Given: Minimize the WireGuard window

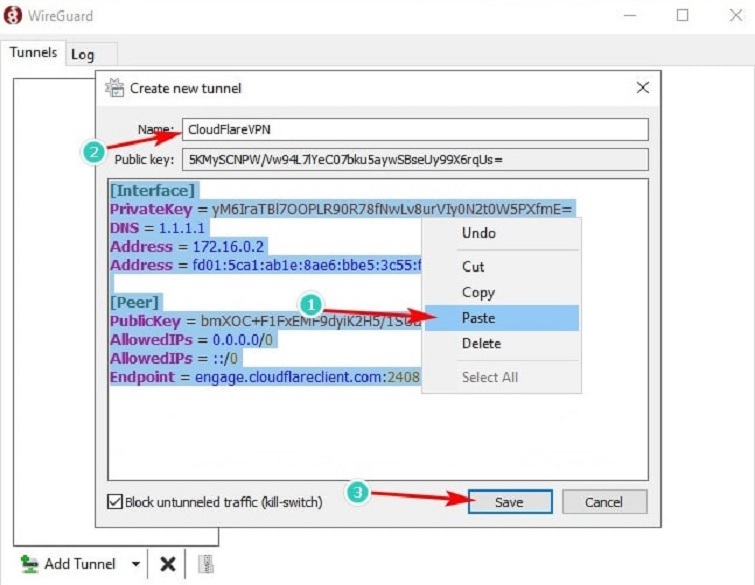Looking at the screenshot, I should tap(632, 16).
